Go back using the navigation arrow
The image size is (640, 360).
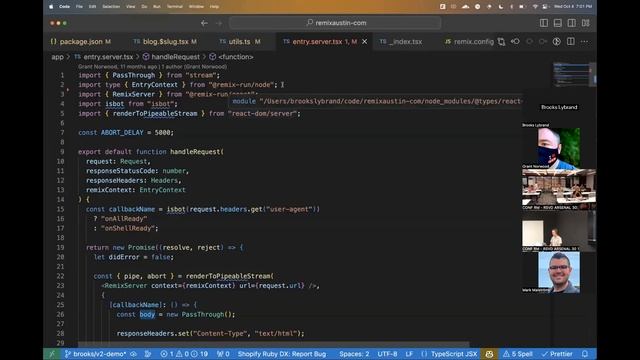[x=204, y=23]
